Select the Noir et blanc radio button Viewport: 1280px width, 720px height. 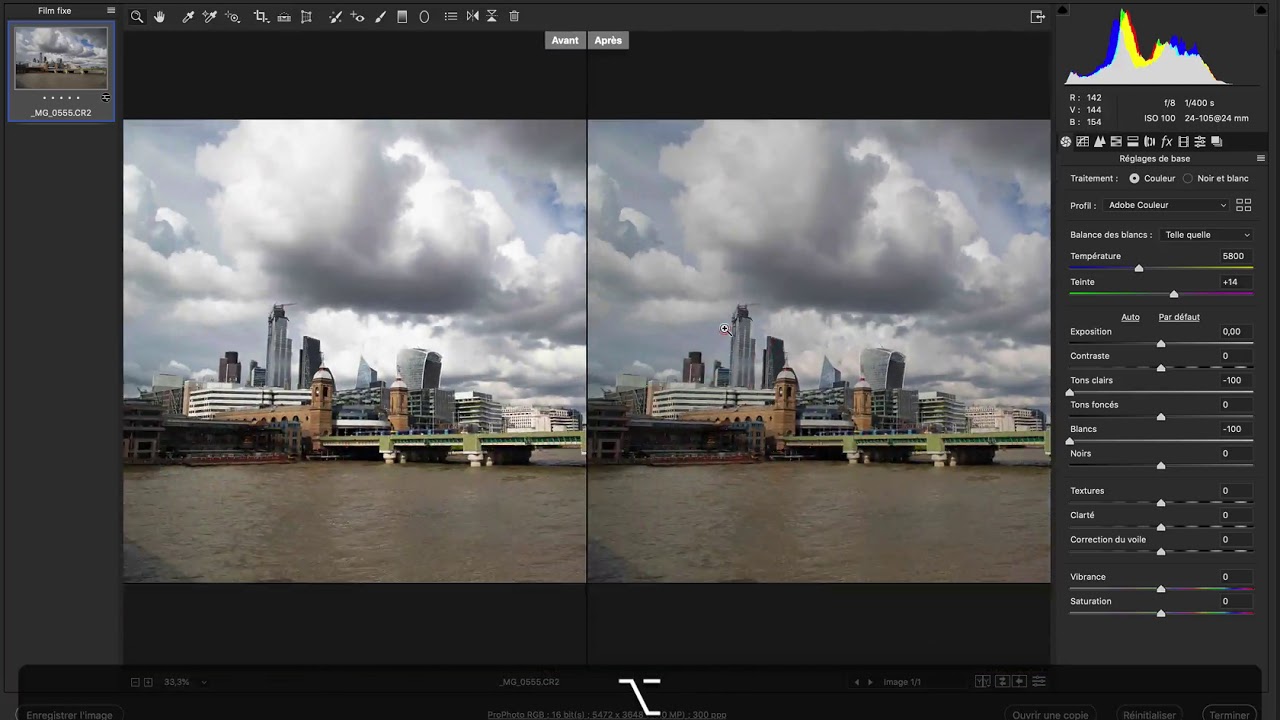[x=1188, y=179]
